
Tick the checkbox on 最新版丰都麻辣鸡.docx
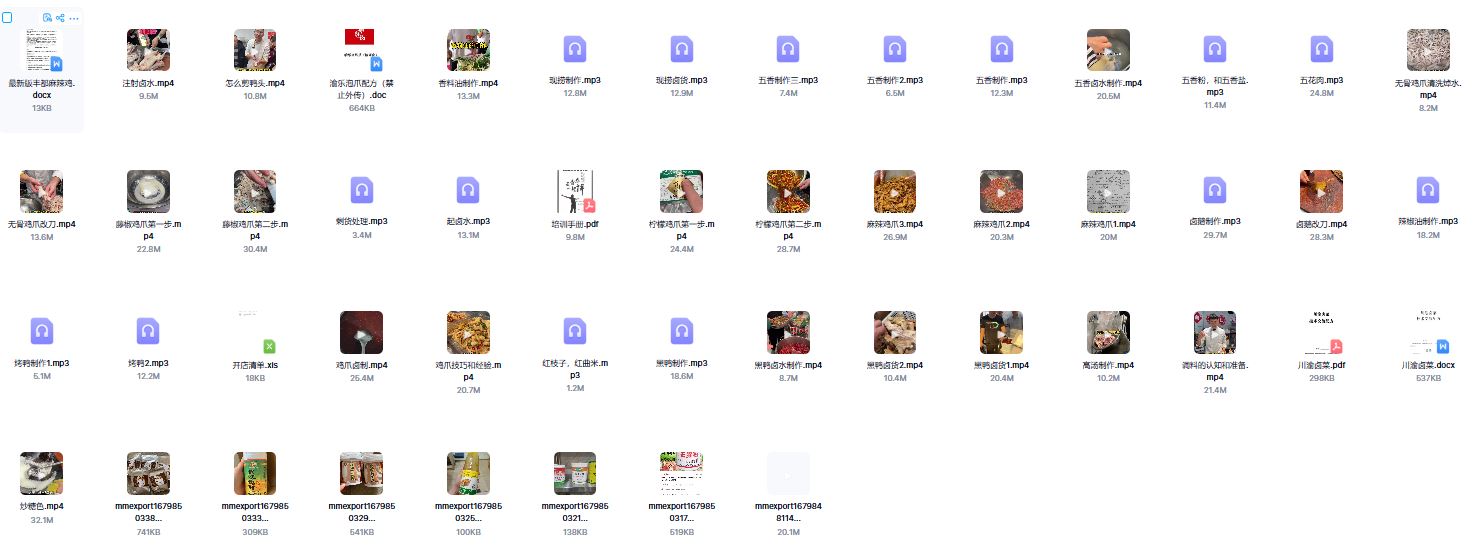coord(8,18)
